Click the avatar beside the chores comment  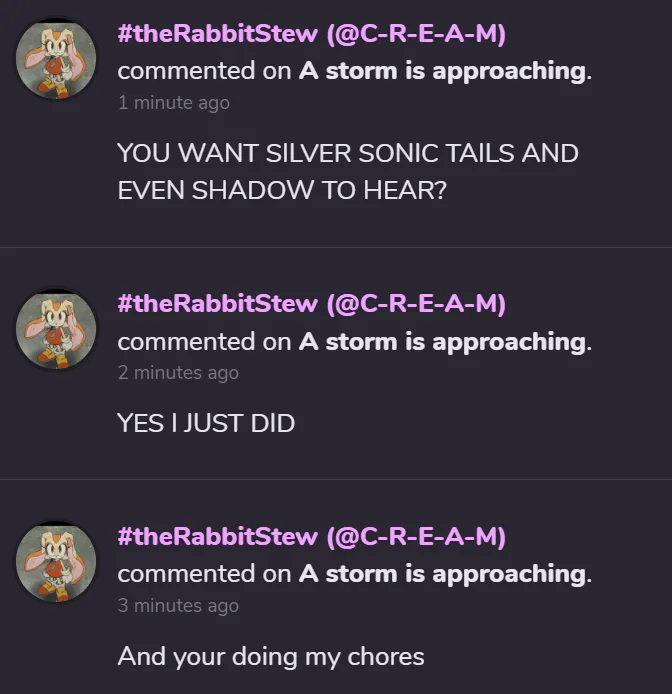[56, 561]
